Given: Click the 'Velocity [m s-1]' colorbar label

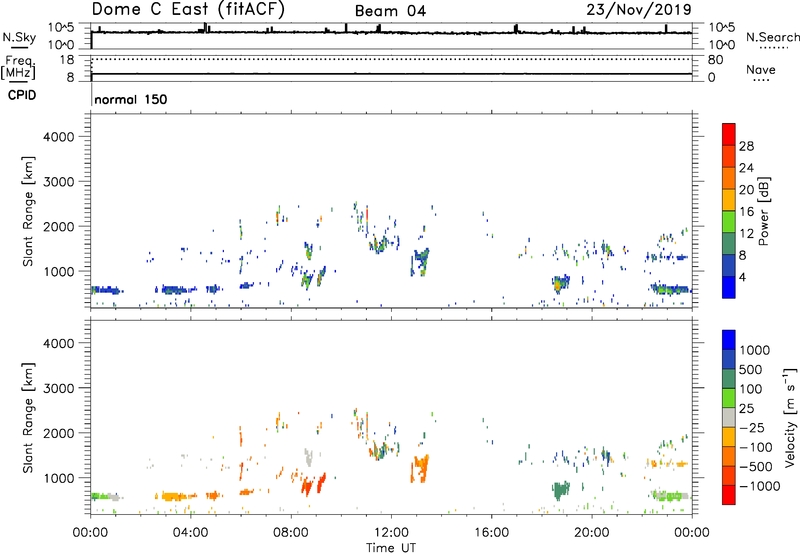Looking at the screenshot, I should pyautogui.click(x=790, y=417).
